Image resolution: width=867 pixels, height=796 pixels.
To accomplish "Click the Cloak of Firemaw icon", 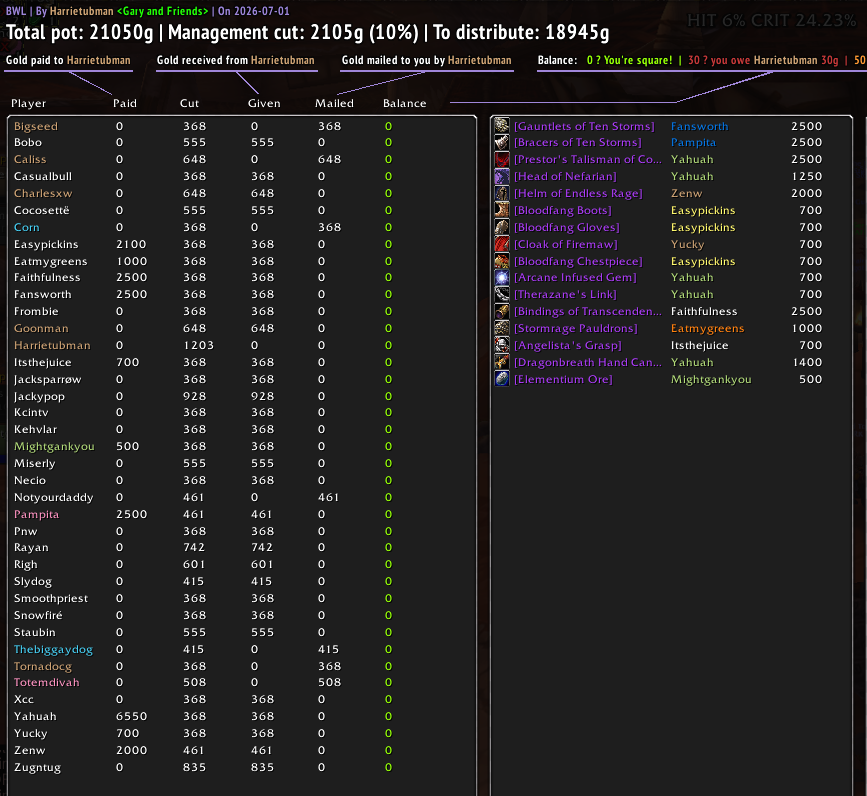I will pyautogui.click(x=502, y=244).
